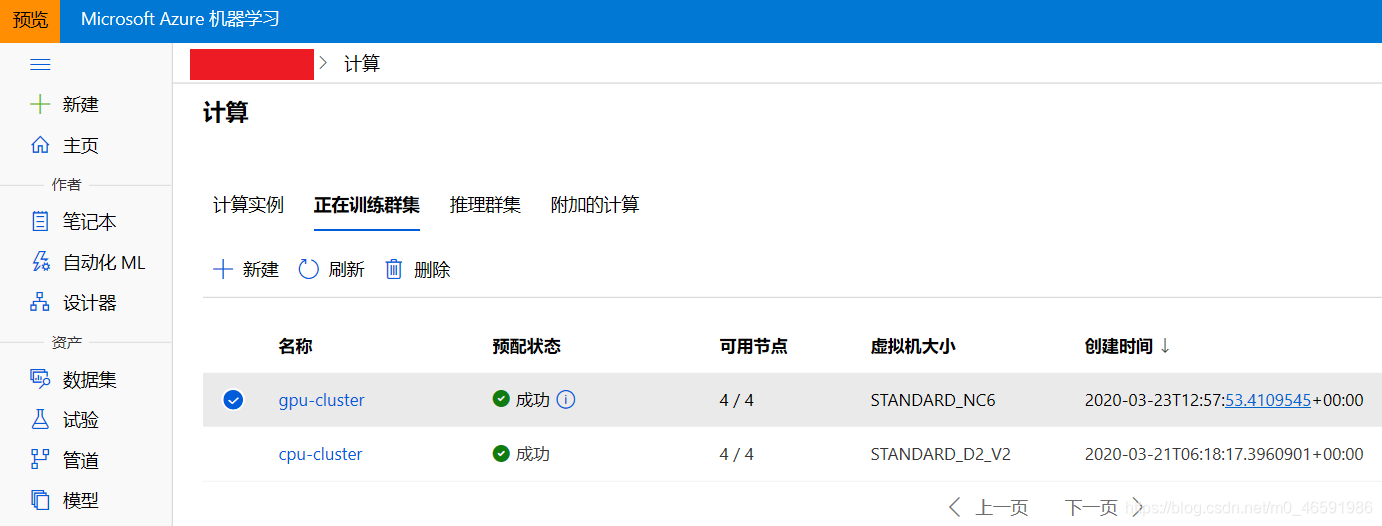Click the green success icon in gpu-cluster row
The image size is (1382, 526).
(x=501, y=399)
